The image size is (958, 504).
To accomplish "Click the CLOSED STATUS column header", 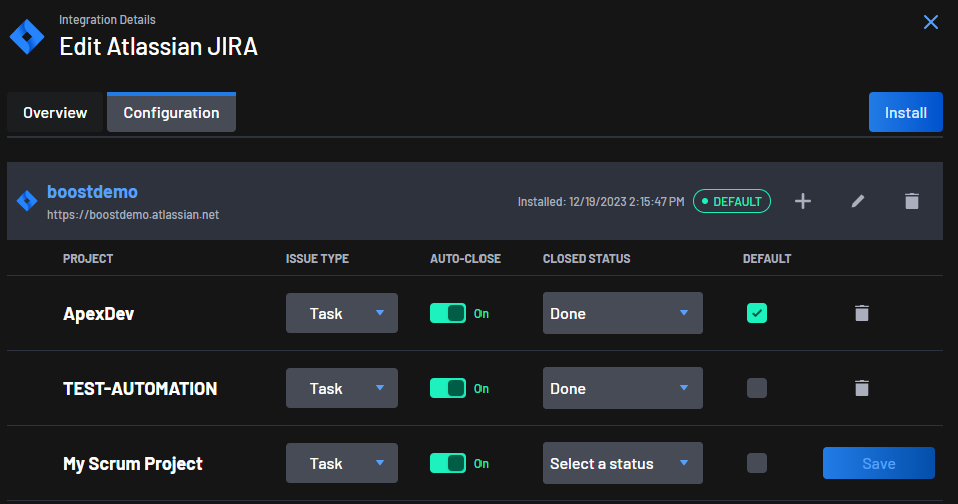I will (587, 258).
